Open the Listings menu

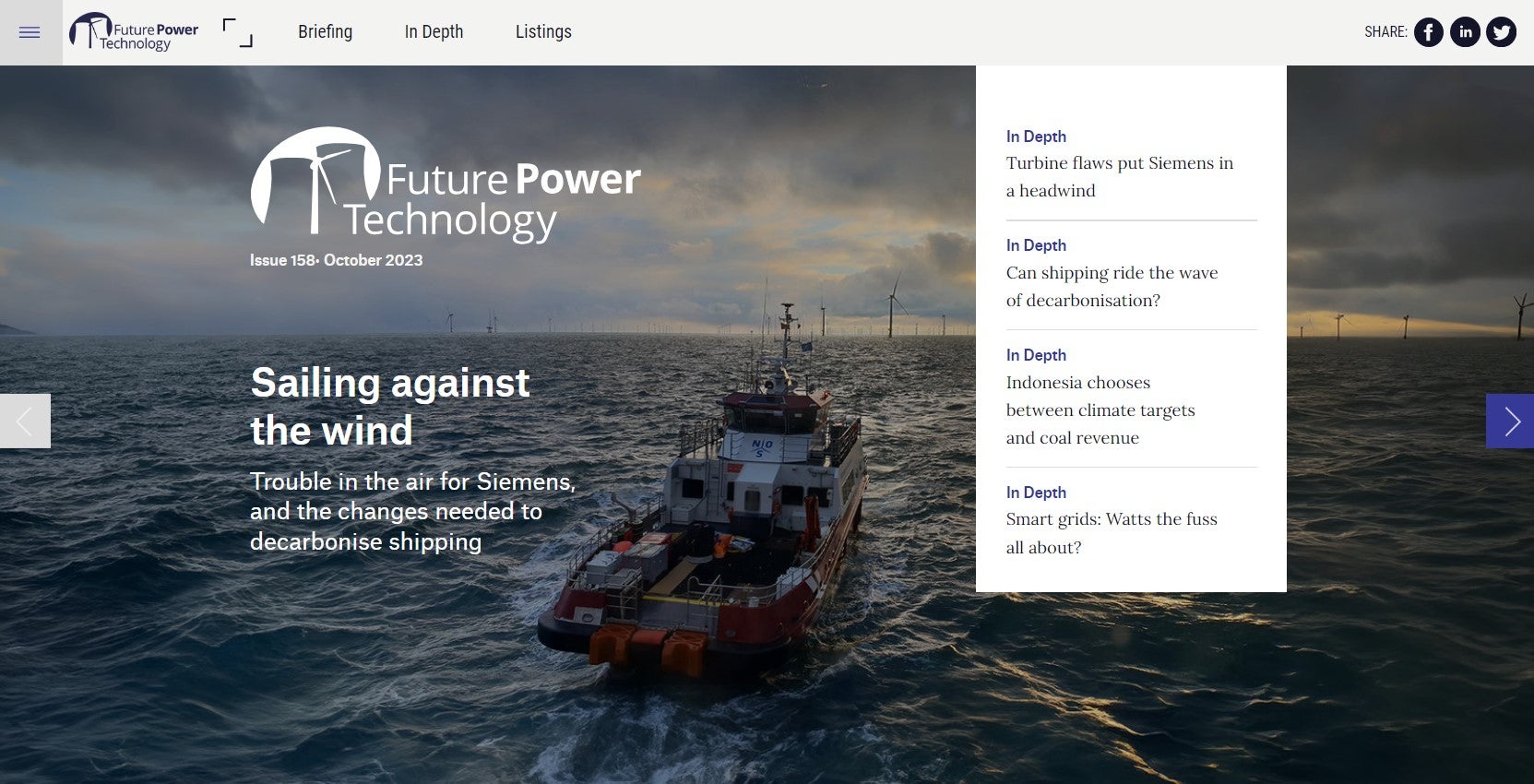[x=543, y=32]
